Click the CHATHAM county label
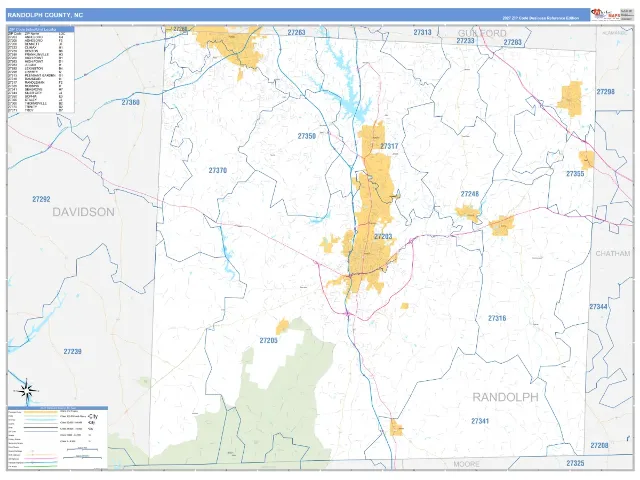The image size is (640, 480). [613, 253]
